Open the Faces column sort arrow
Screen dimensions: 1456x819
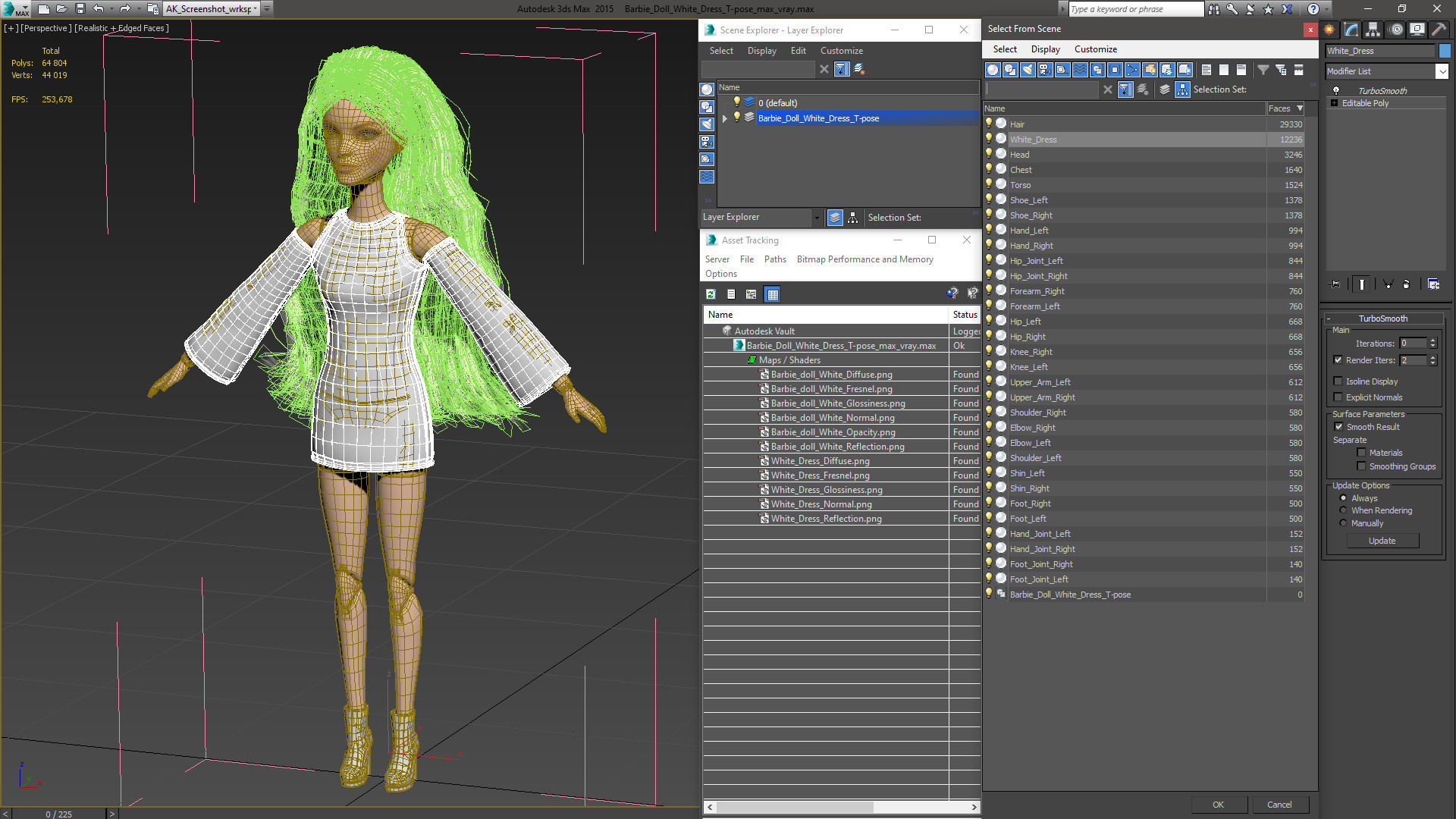1300,108
